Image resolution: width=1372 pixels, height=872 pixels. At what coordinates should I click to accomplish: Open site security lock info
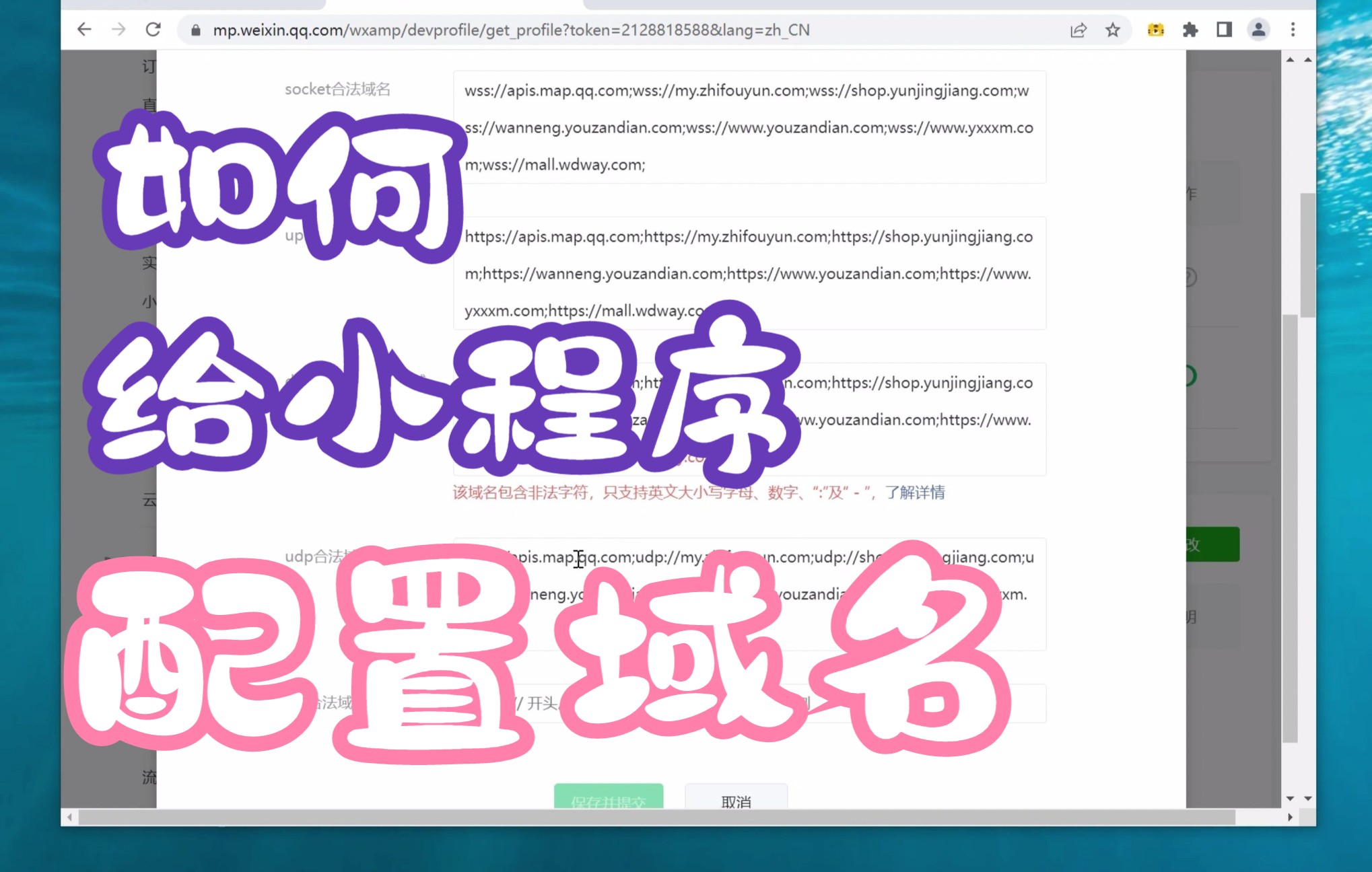point(196,30)
